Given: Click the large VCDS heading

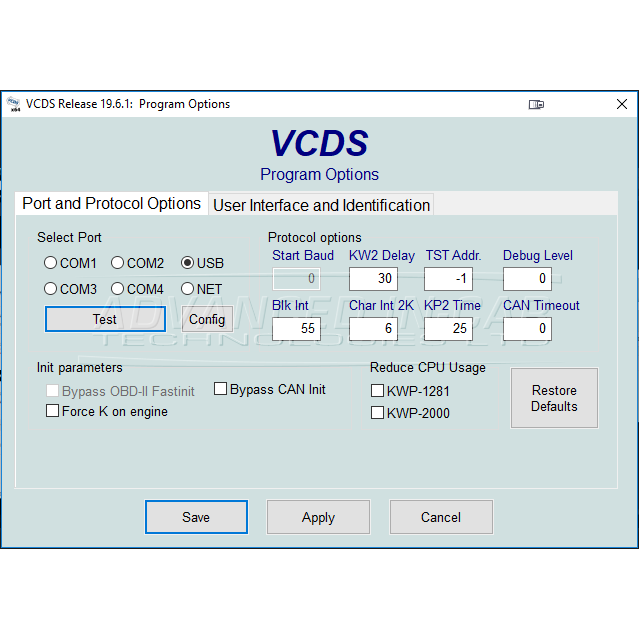Looking at the screenshot, I should coord(320,143).
